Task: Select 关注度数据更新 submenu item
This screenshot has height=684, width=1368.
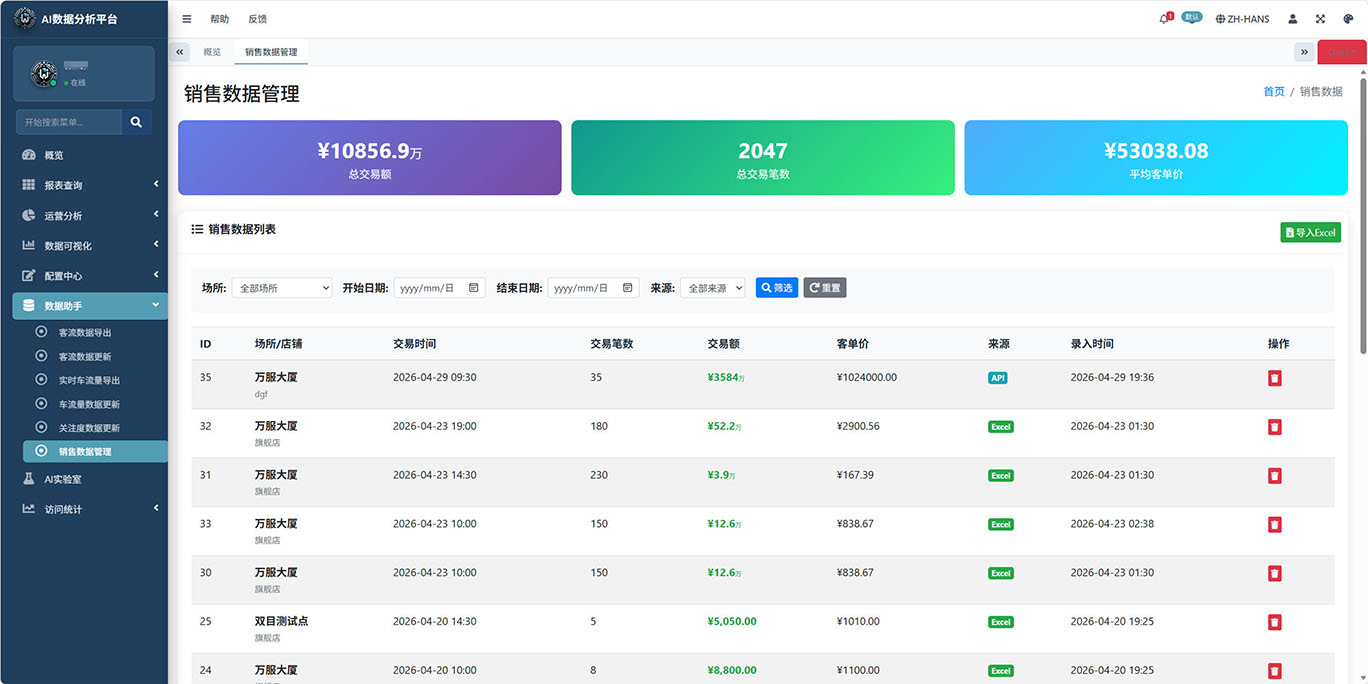Action: pos(95,428)
